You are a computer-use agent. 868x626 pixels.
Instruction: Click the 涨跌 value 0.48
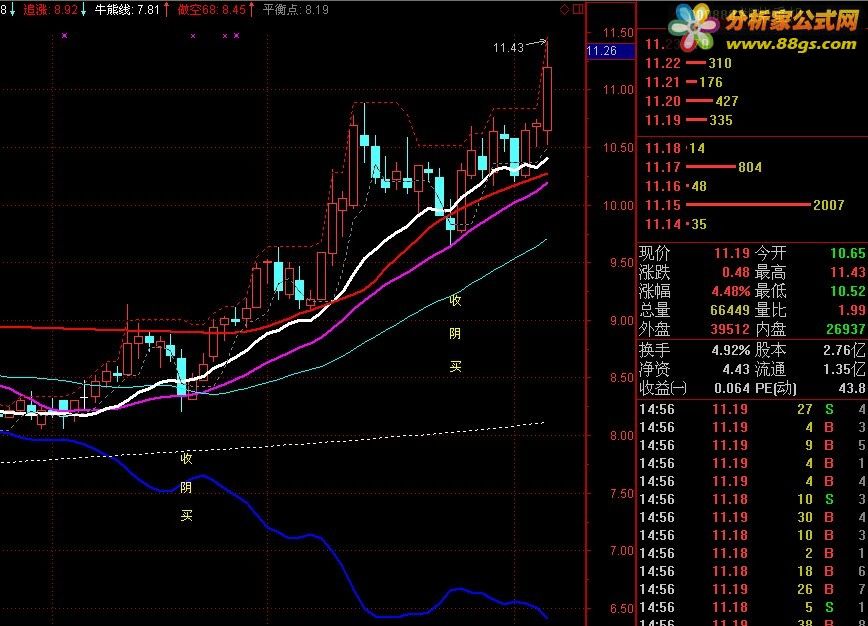(736, 273)
